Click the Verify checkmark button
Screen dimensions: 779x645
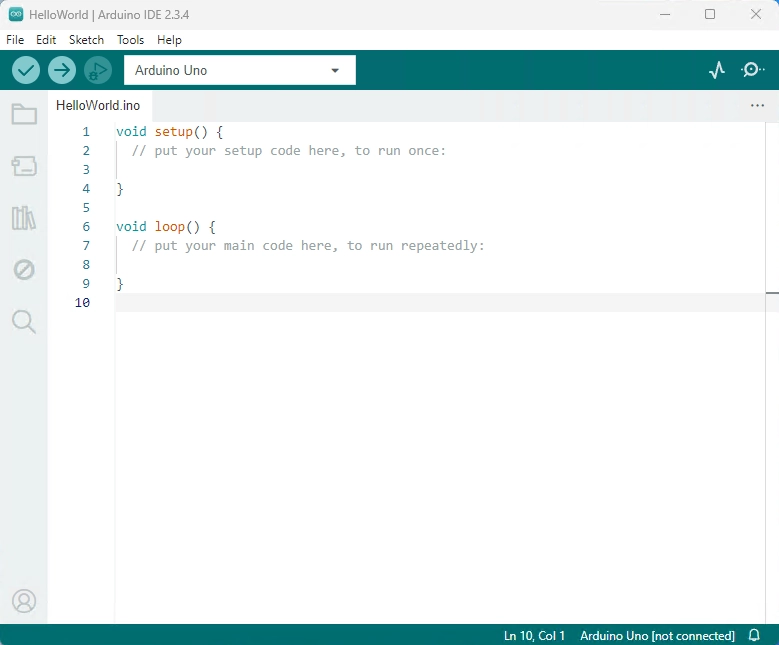point(26,70)
